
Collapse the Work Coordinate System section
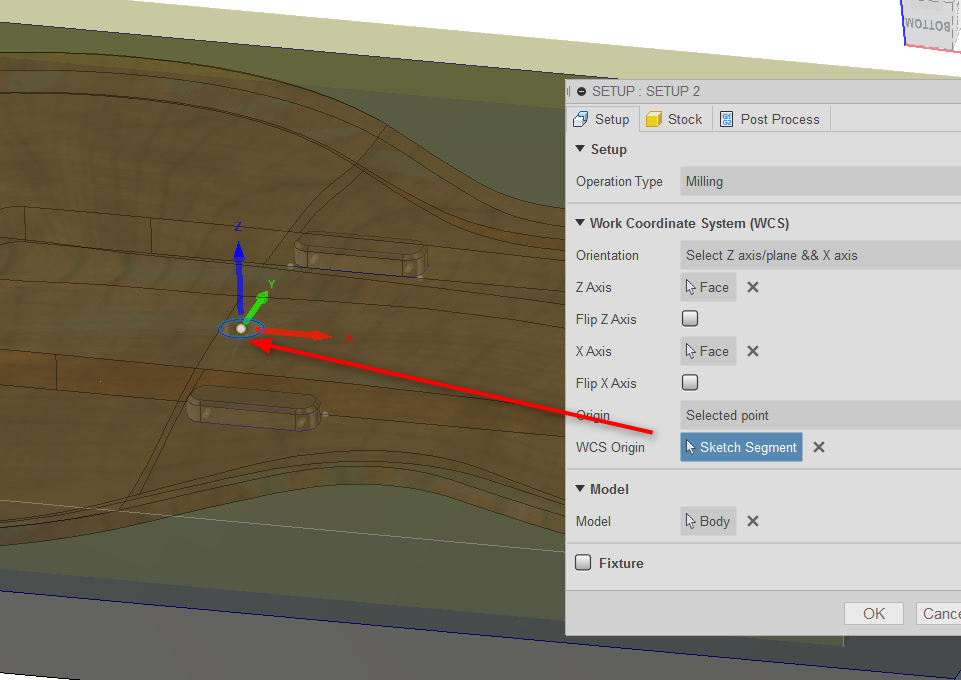point(579,223)
